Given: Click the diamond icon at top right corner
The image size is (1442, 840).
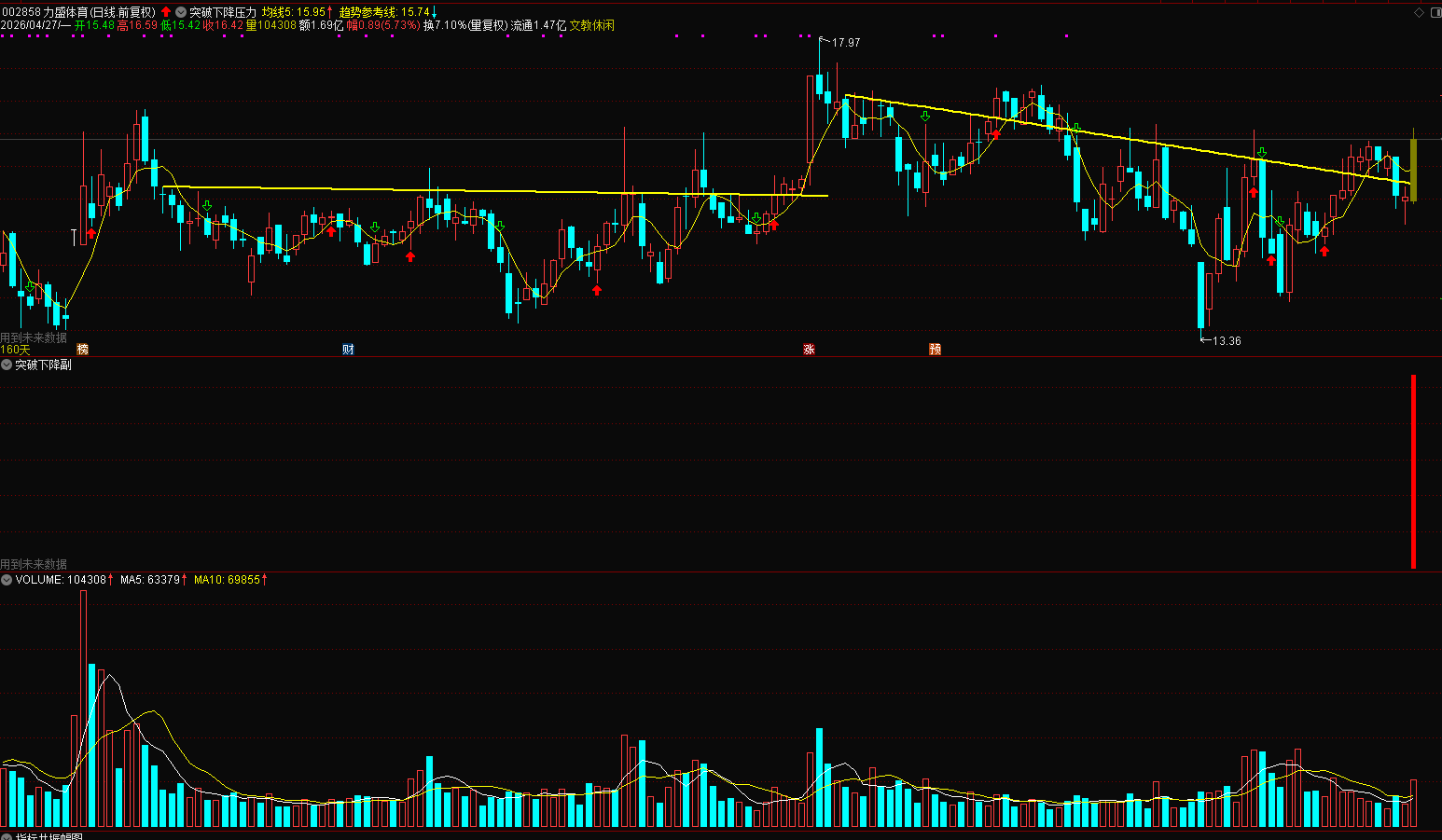Looking at the screenshot, I should (1420, 12).
